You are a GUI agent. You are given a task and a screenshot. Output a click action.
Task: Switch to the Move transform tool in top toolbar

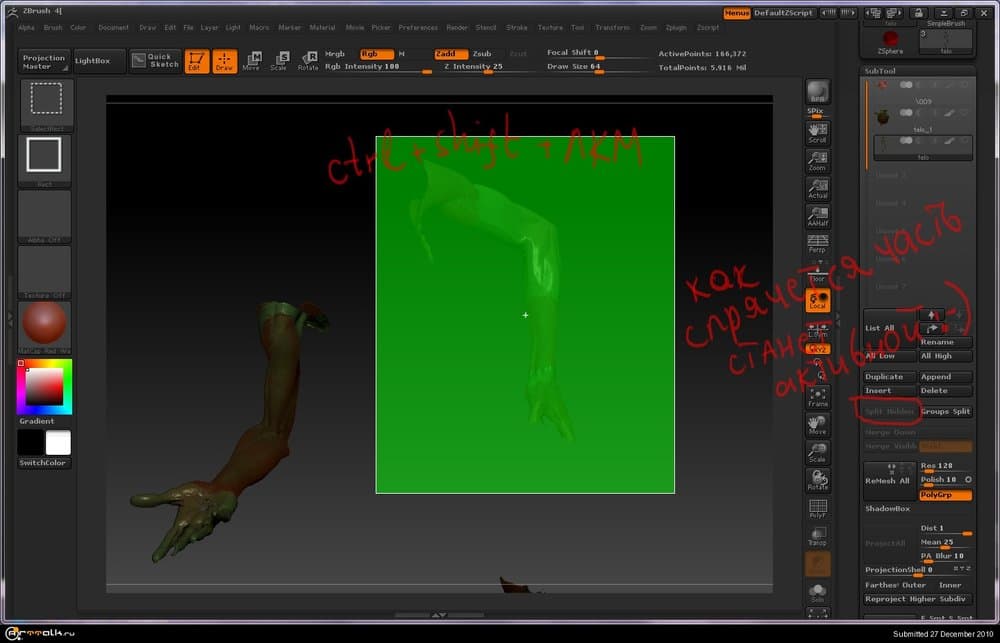[x=251, y=60]
